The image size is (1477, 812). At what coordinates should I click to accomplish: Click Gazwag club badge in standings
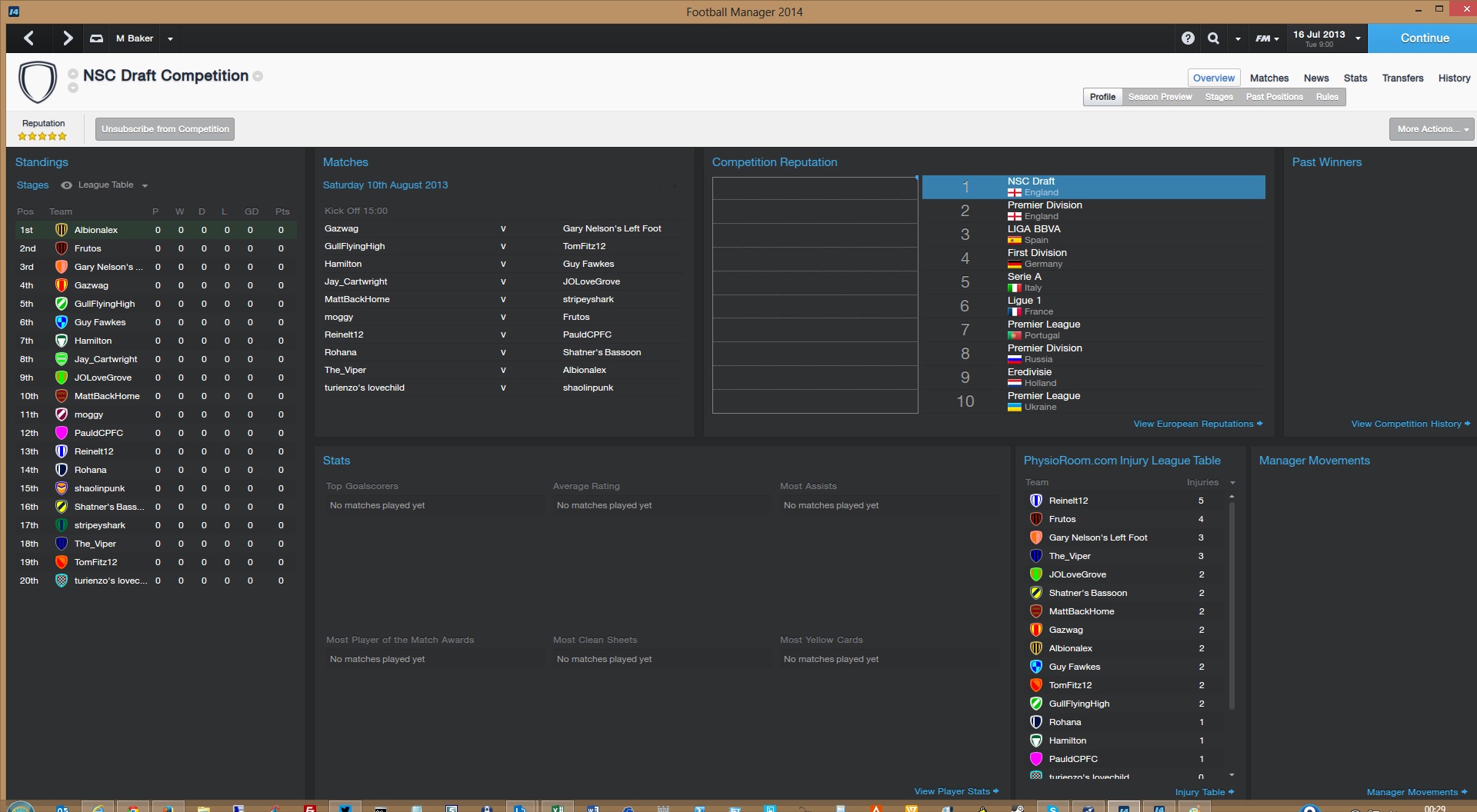point(62,285)
